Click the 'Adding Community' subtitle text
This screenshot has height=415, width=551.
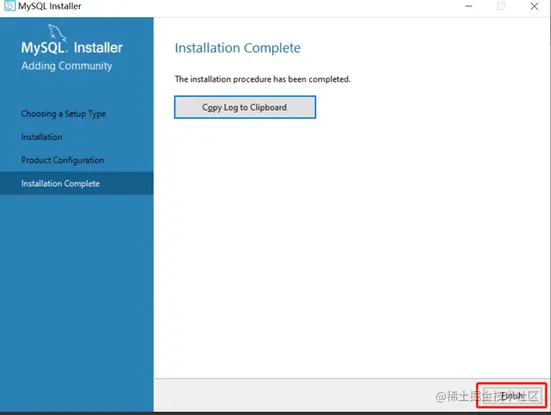66,66
